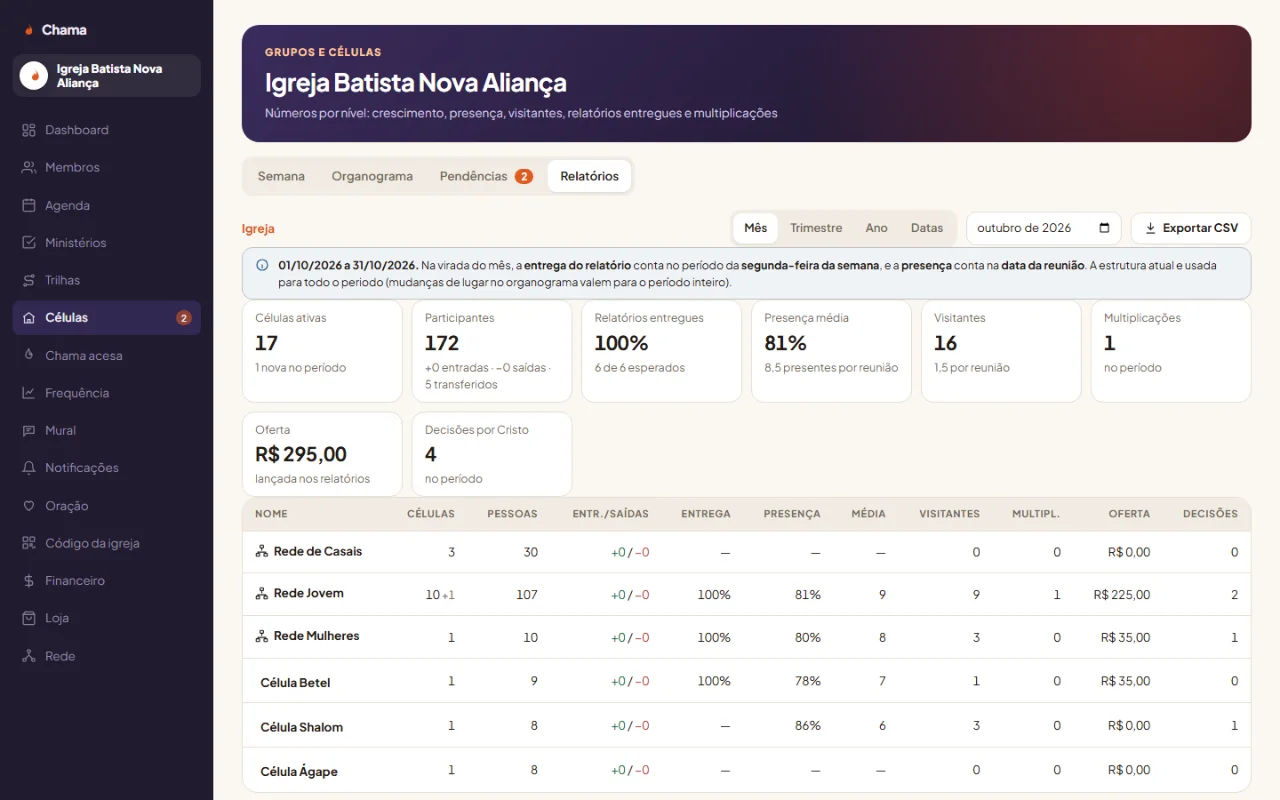Open Agenda calendar icon in sidebar
The image size is (1280, 800).
coord(28,205)
